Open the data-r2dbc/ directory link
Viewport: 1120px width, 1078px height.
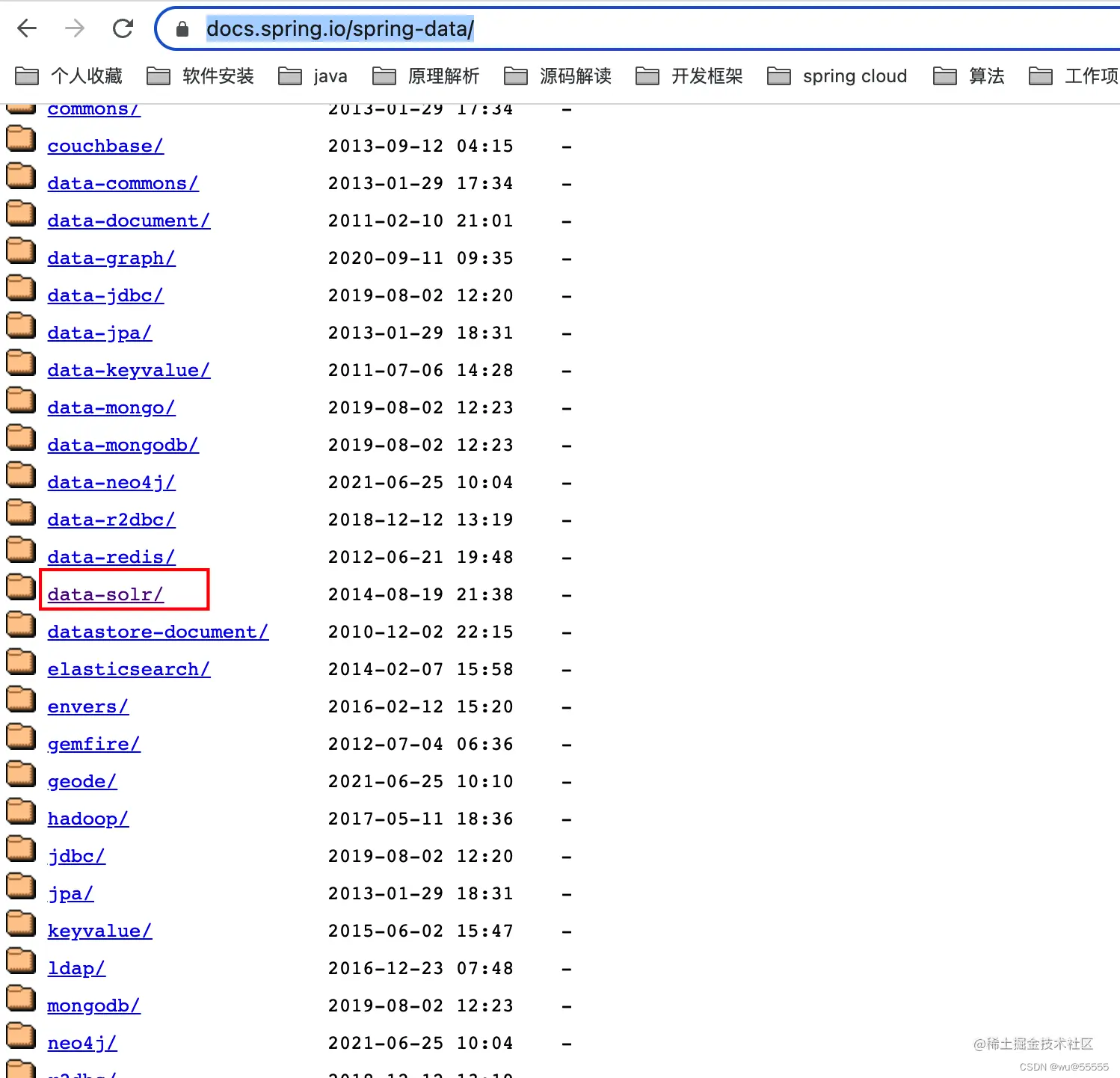pos(111,520)
